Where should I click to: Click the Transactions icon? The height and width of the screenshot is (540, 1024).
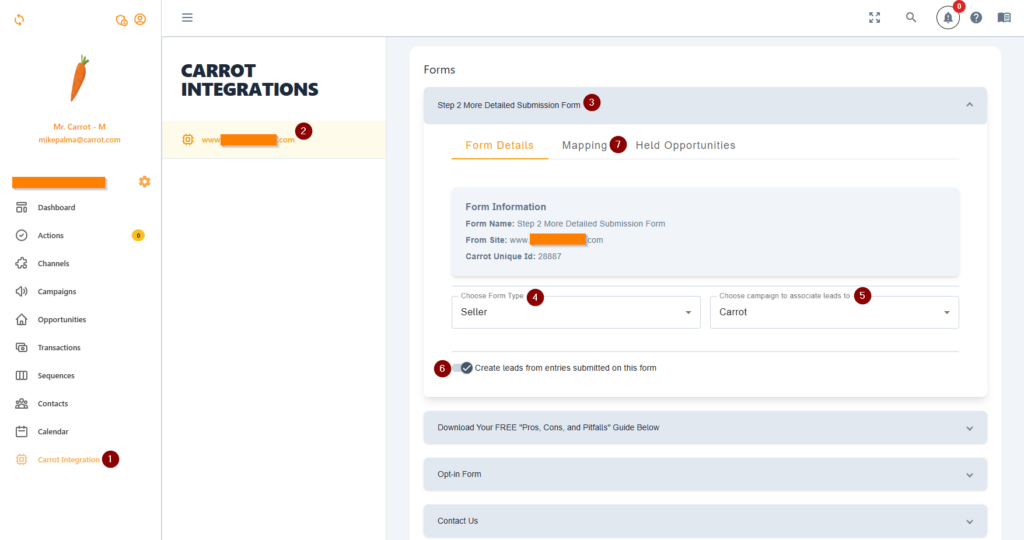pos(22,347)
